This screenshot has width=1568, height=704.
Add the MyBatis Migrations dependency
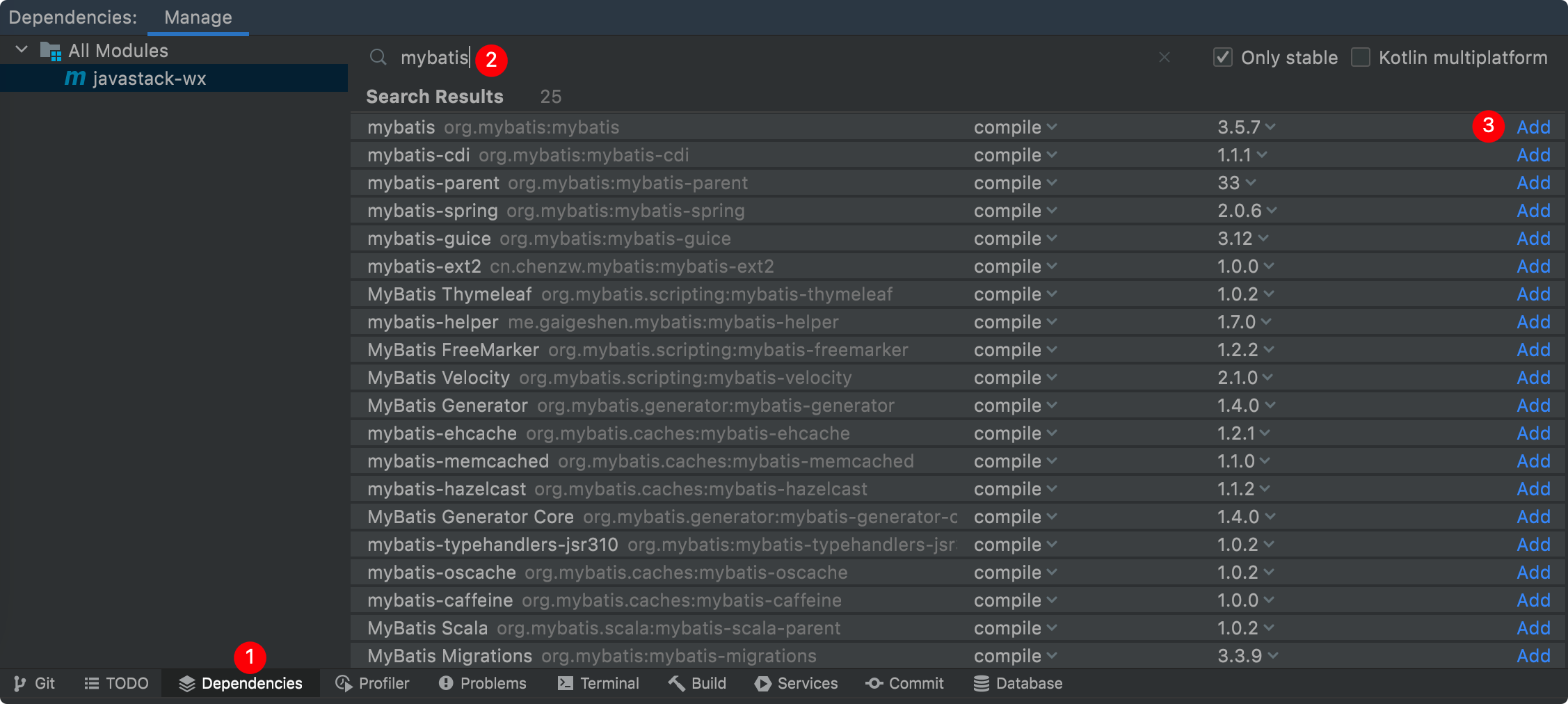pyautogui.click(x=1533, y=656)
